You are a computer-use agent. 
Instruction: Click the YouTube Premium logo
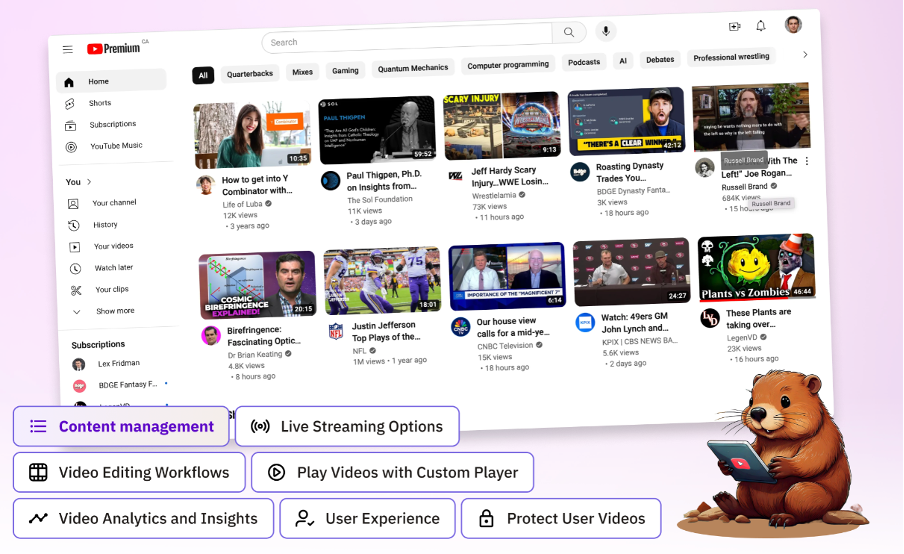coord(114,48)
